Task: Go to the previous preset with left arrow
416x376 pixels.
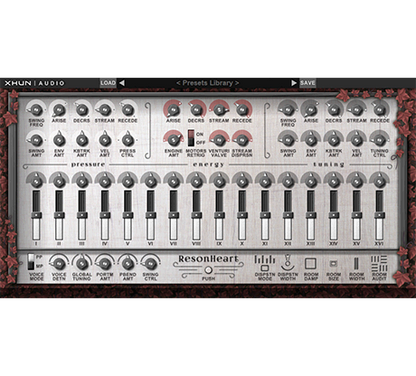Action: (x=122, y=83)
